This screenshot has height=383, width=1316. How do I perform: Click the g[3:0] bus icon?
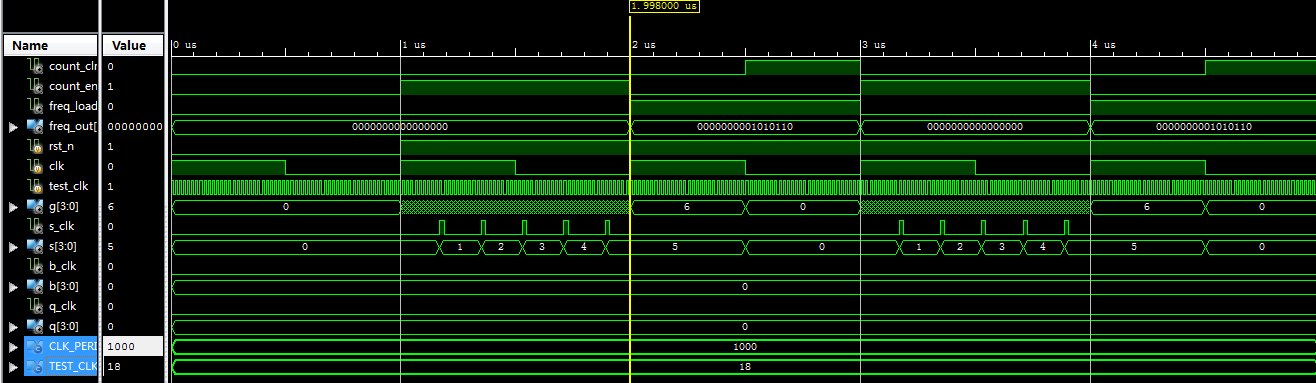[x=34, y=206]
